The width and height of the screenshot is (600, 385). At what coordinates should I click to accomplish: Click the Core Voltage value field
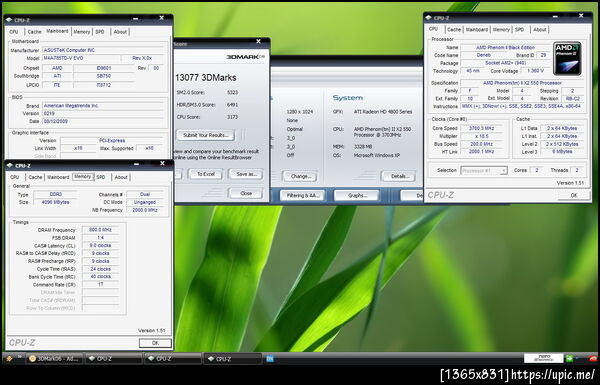click(535, 71)
